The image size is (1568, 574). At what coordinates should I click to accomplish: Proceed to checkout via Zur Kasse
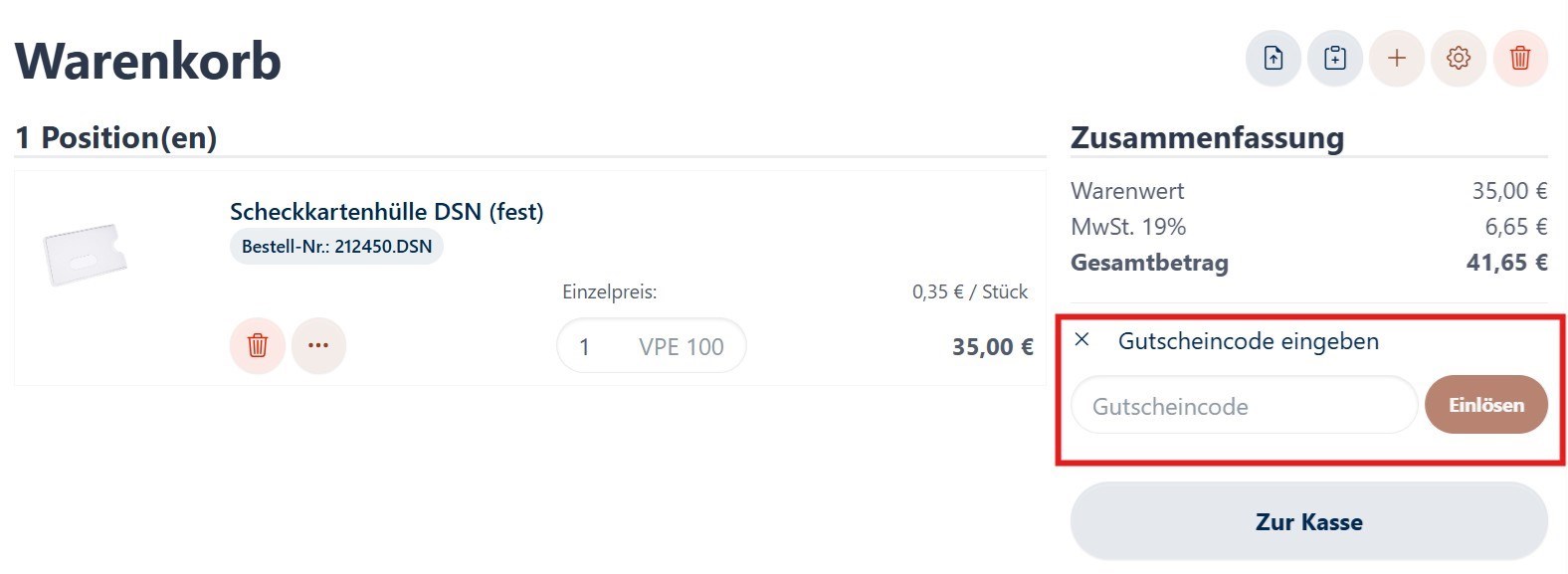point(1309,520)
